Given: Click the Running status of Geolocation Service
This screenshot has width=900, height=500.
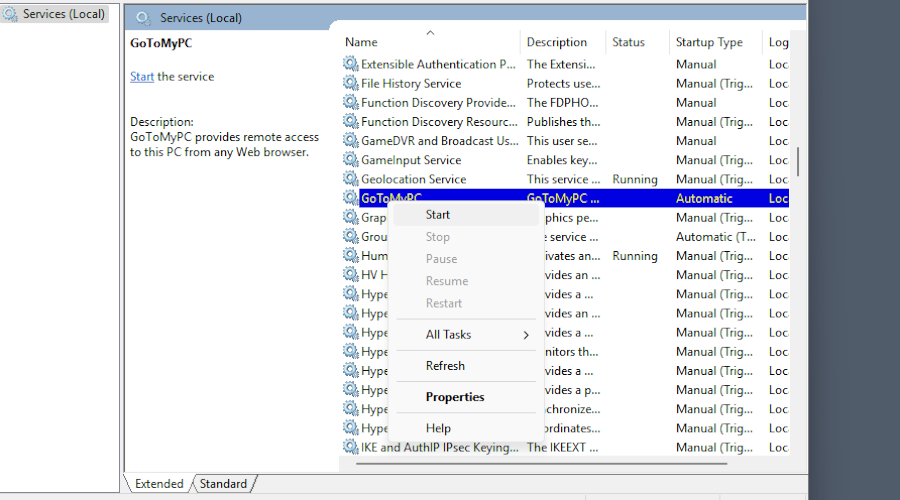Looking at the screenshot, I should coord(635,179).
